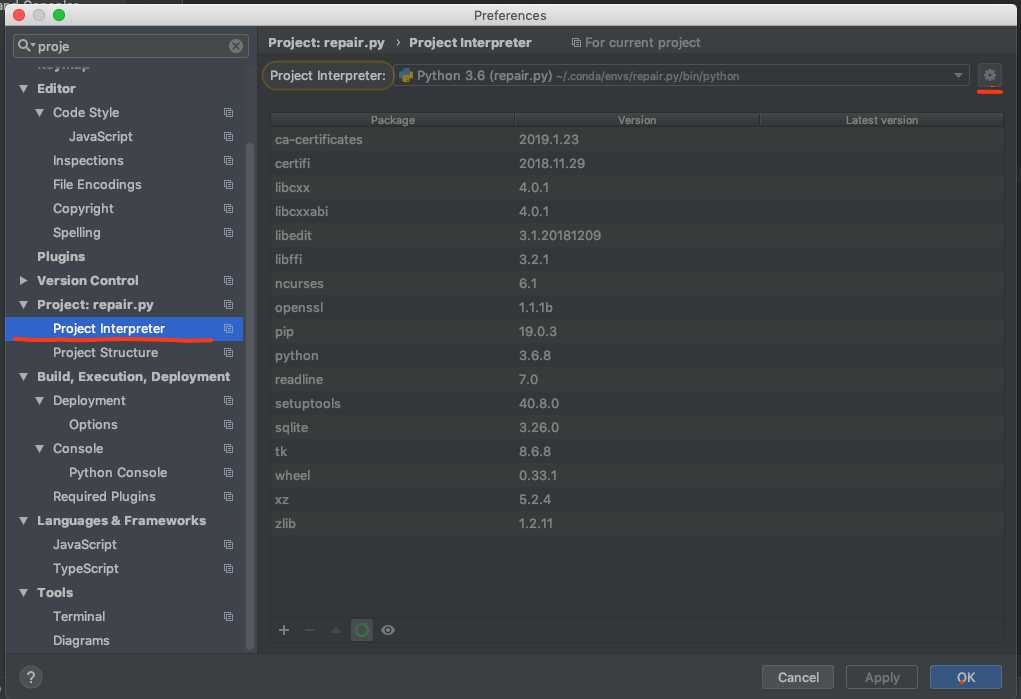Click the magnifier search history icon
Screen dimensions: 1021x699
[x=26, y=46]
